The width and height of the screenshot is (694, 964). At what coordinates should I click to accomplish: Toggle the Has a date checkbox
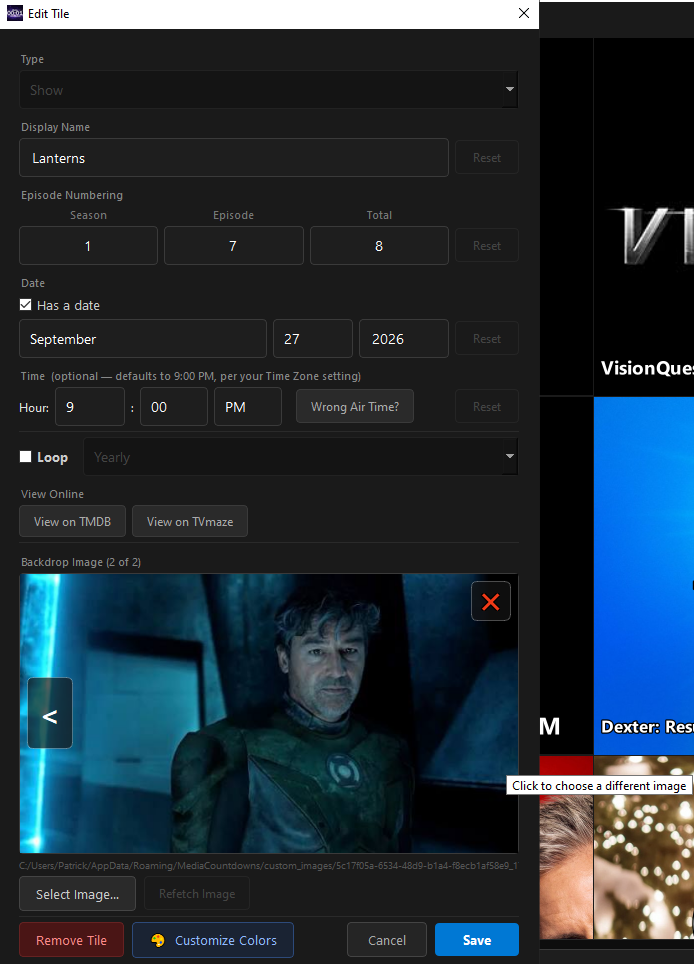(x=25, y=305)
